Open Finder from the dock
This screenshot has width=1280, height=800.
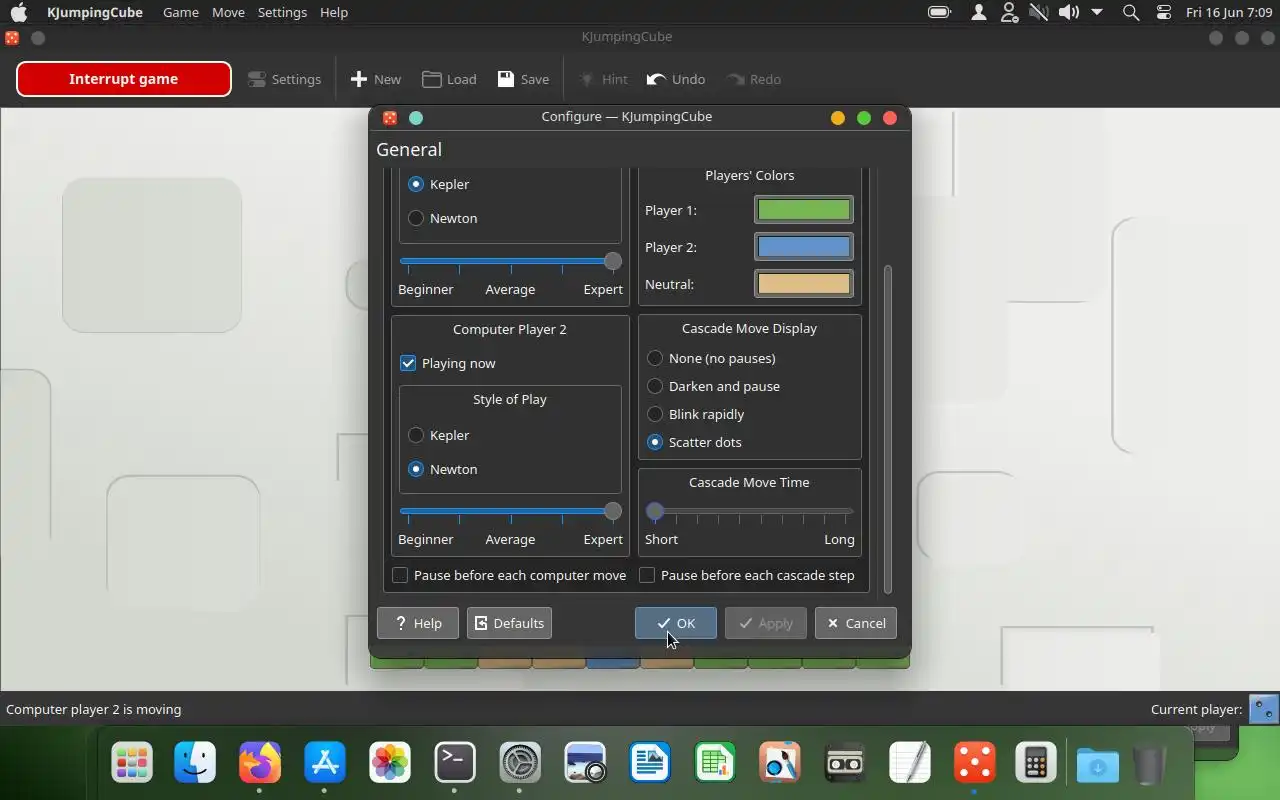195,764
